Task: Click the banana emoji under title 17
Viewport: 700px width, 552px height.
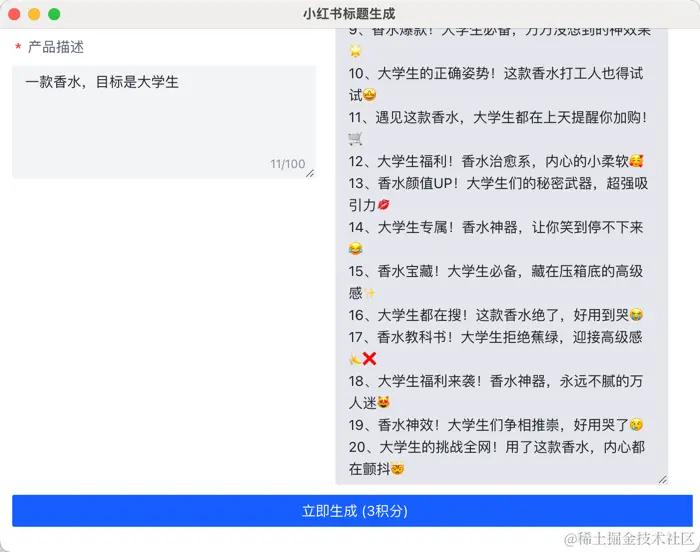Action: coord(355,359)
